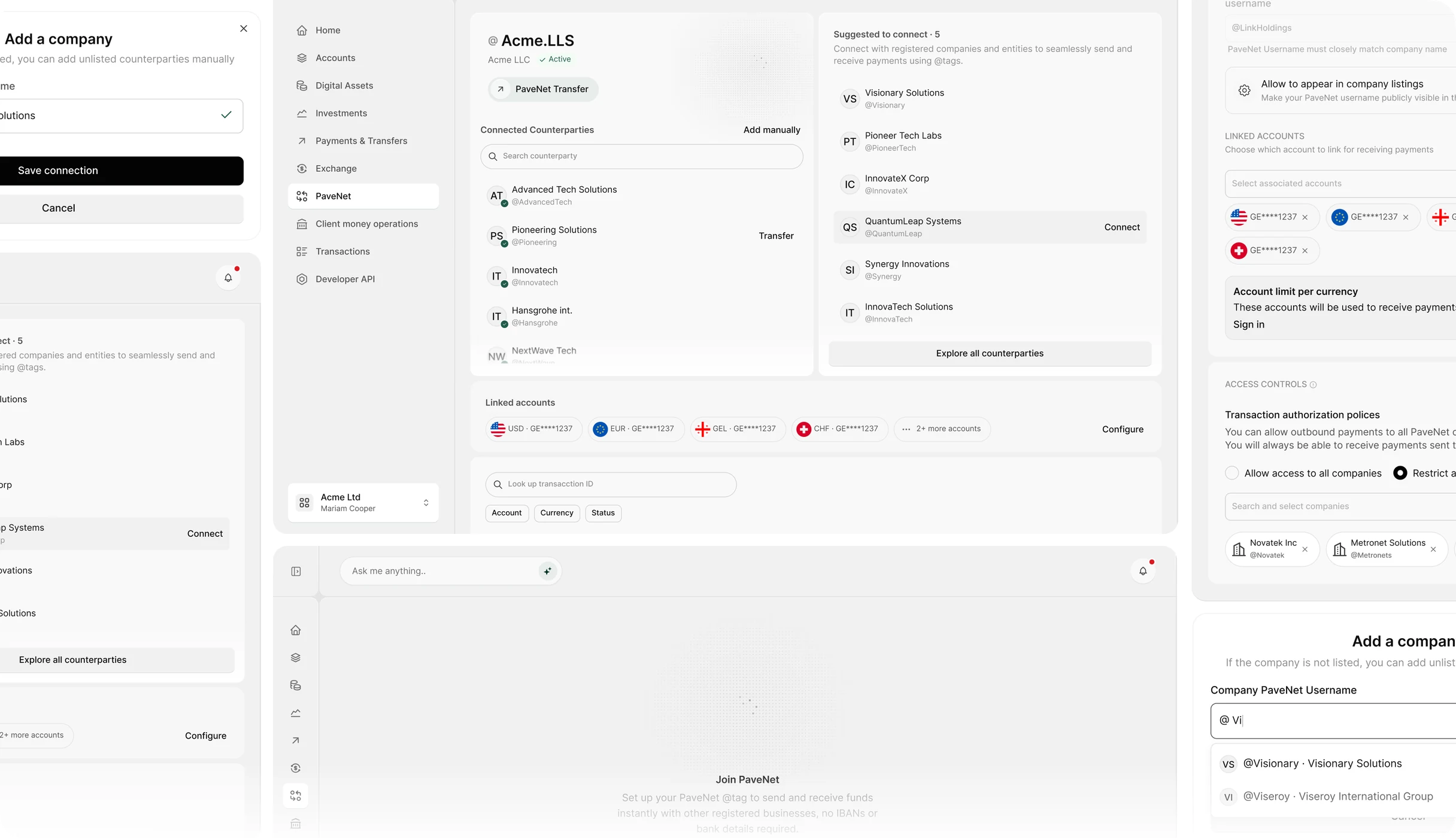This screenshot has width=1456, height=838.
Task: Click the PaveNet icon in the collapsed sidebar
Action: click(296, 796)
